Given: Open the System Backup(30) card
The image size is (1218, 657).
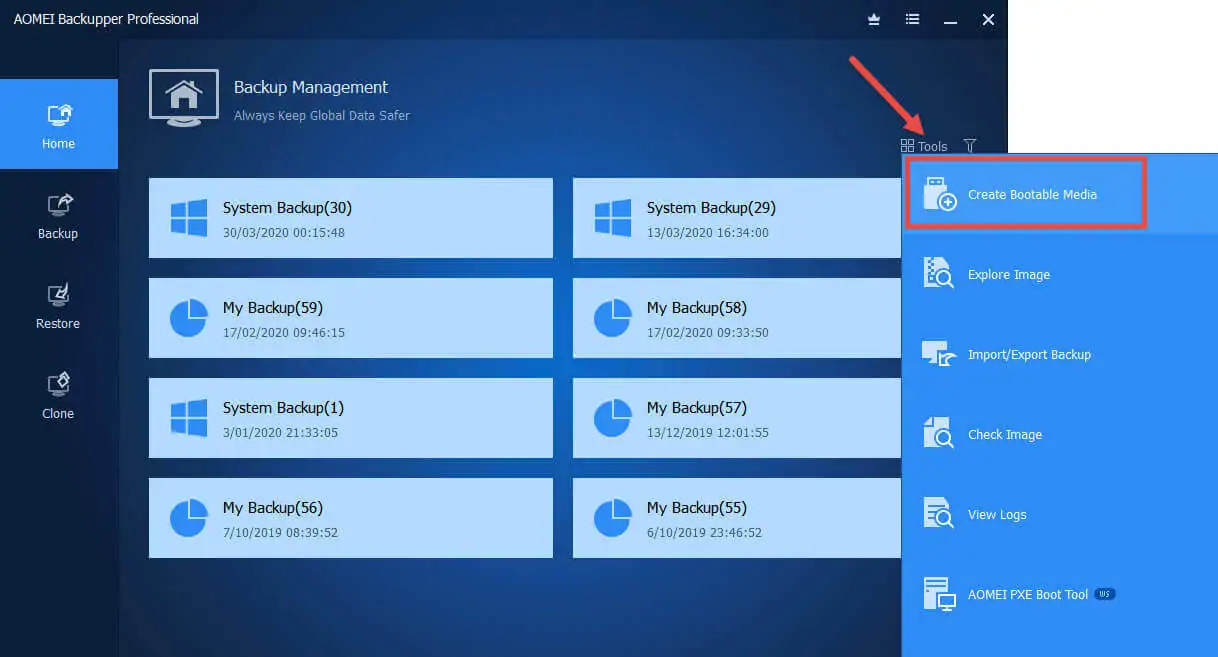Looking at the screenshot, I should pyautogui.click(x=351, y=218).
